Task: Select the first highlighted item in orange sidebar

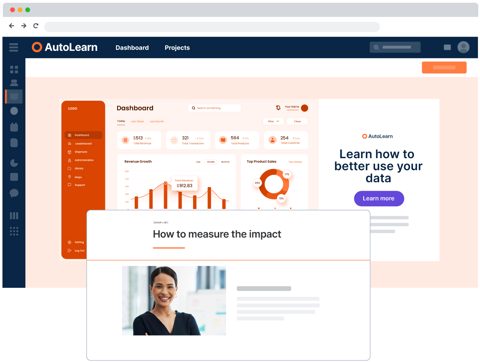Action: click(83, 135)
